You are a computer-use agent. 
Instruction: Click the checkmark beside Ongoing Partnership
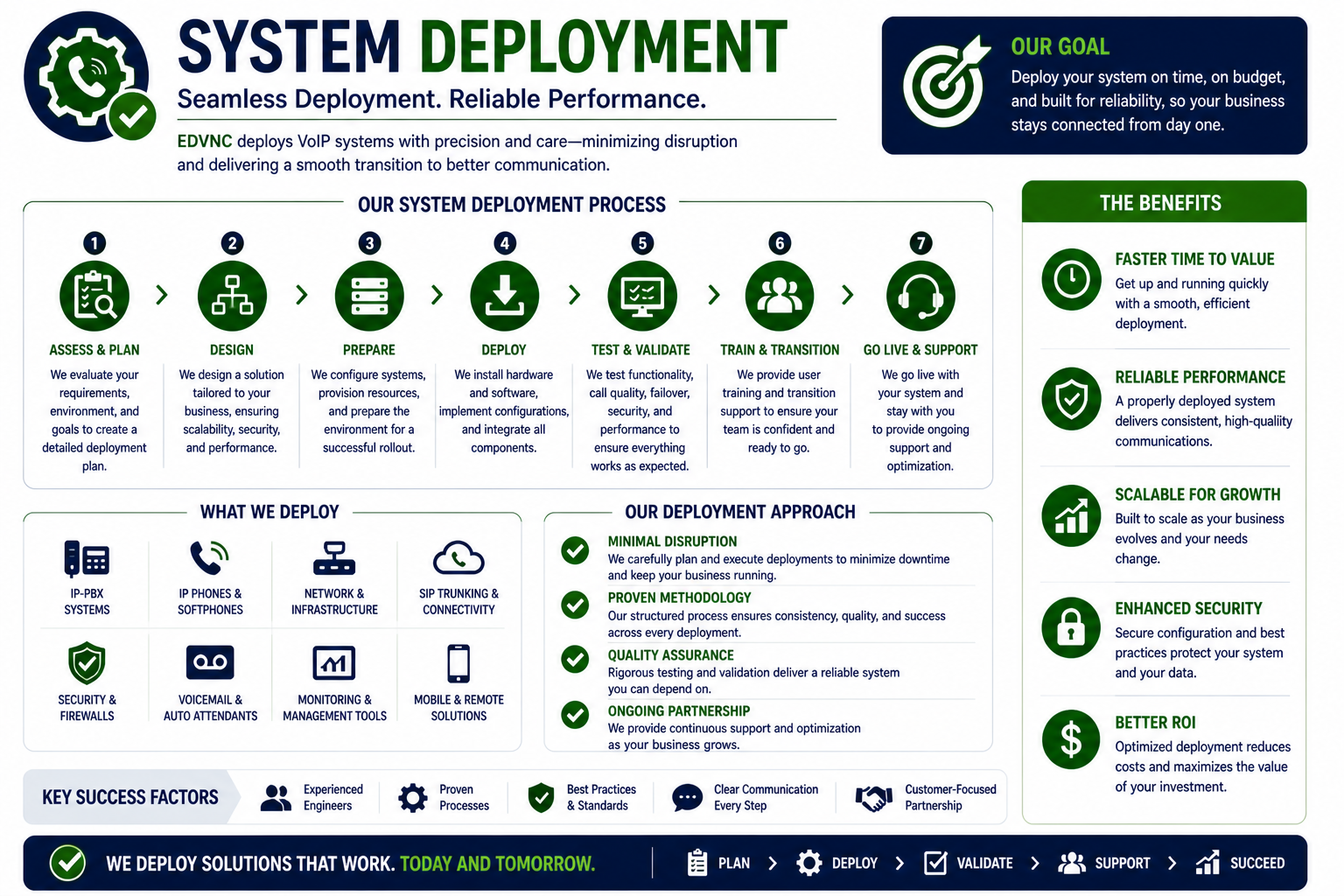click(575, 715)
